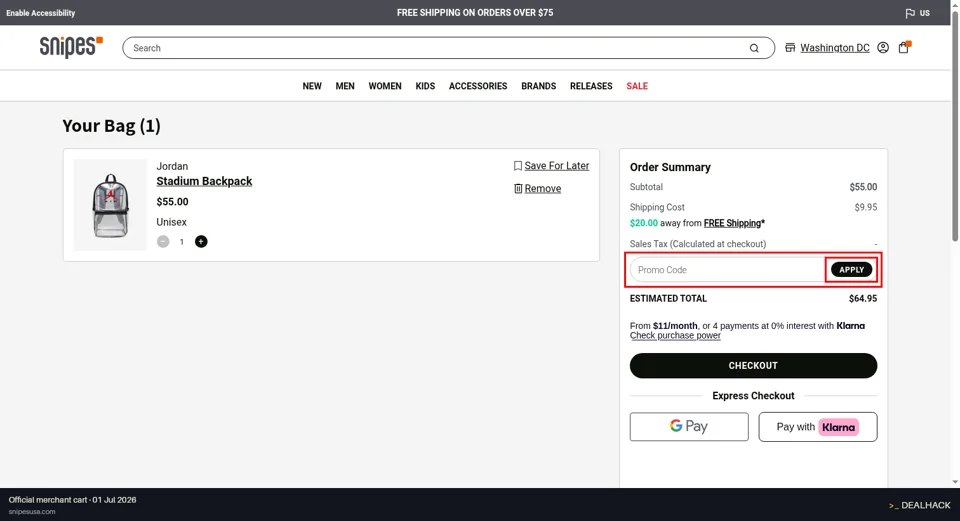Open the ACCESSORIES menu

click(478, 86)
